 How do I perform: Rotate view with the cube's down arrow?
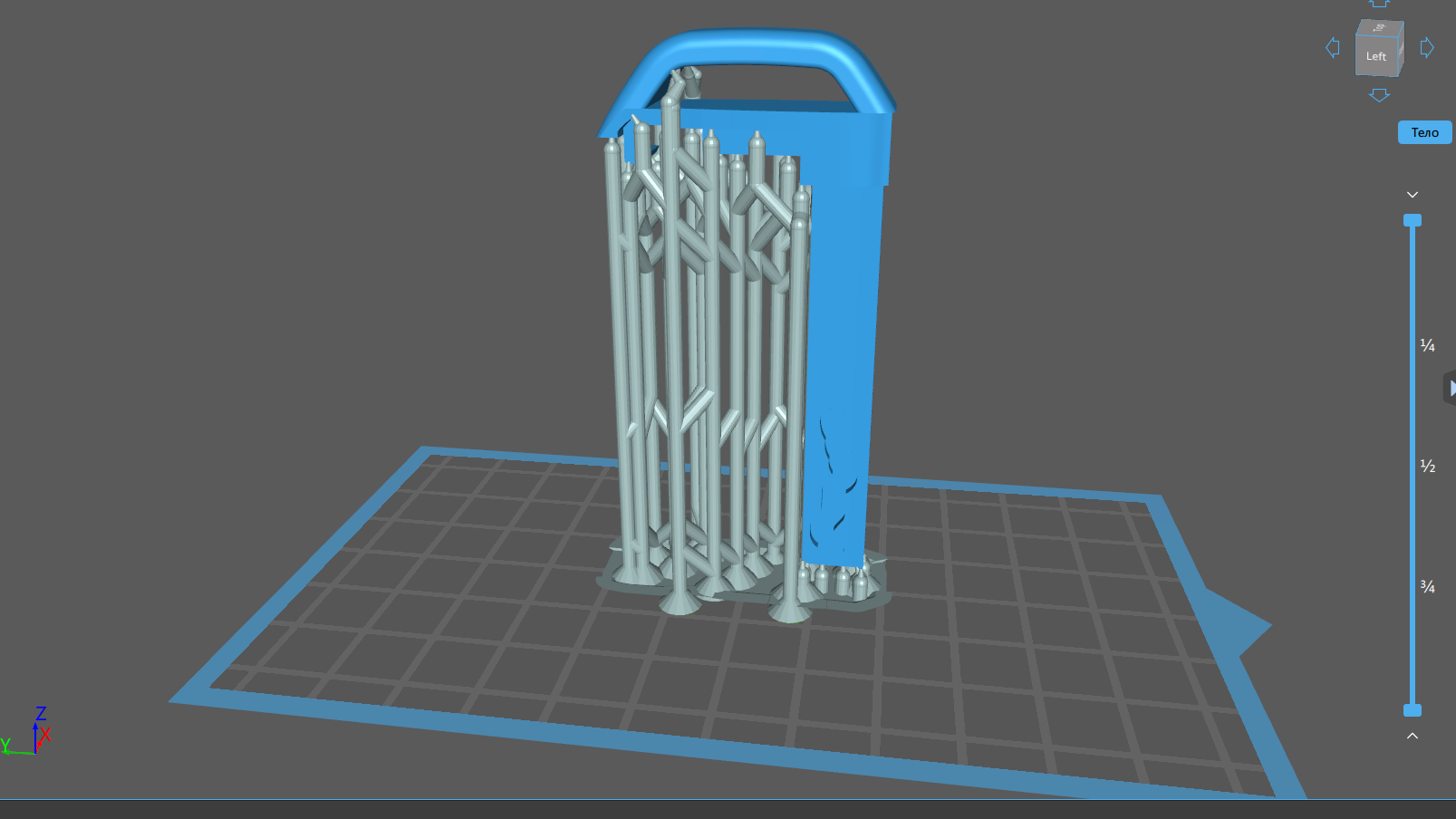[1379, 95]
